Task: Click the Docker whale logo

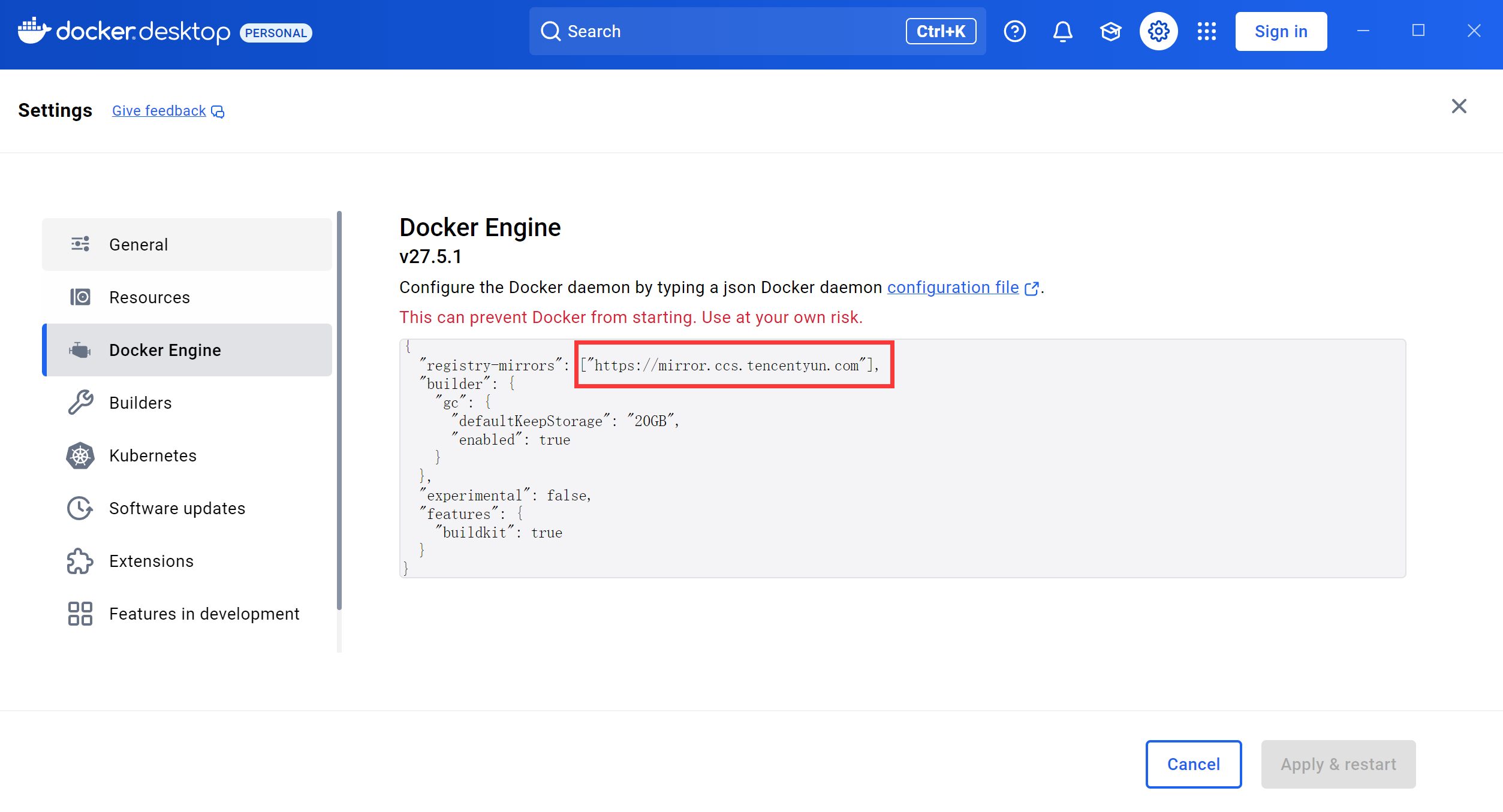Action: (34, 31)
